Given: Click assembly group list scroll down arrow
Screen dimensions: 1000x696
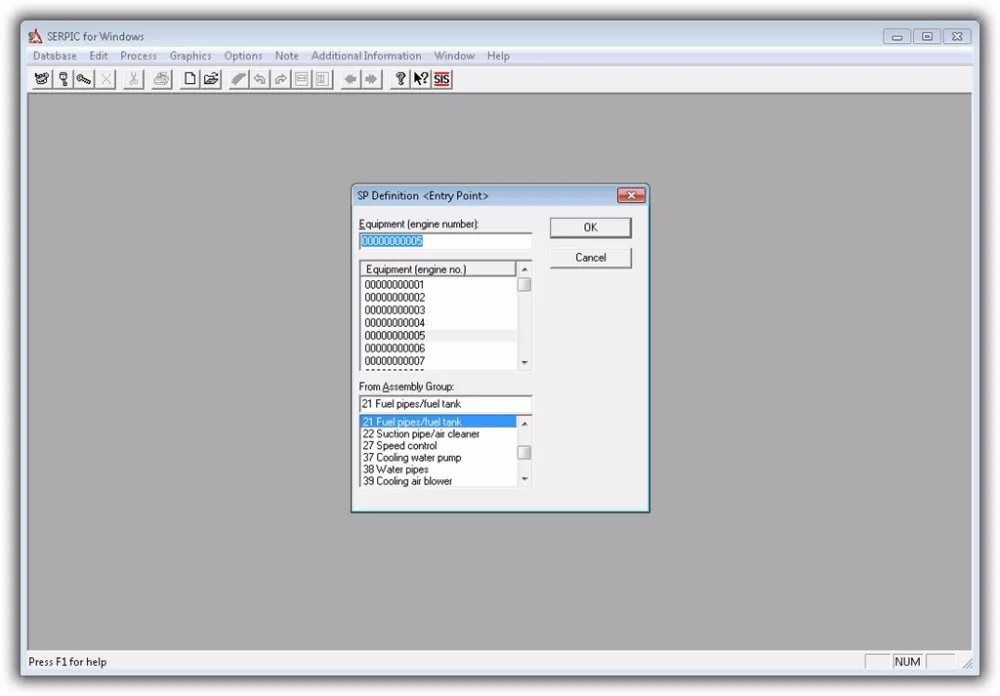Looking at the screenshot, I should 524,479.
